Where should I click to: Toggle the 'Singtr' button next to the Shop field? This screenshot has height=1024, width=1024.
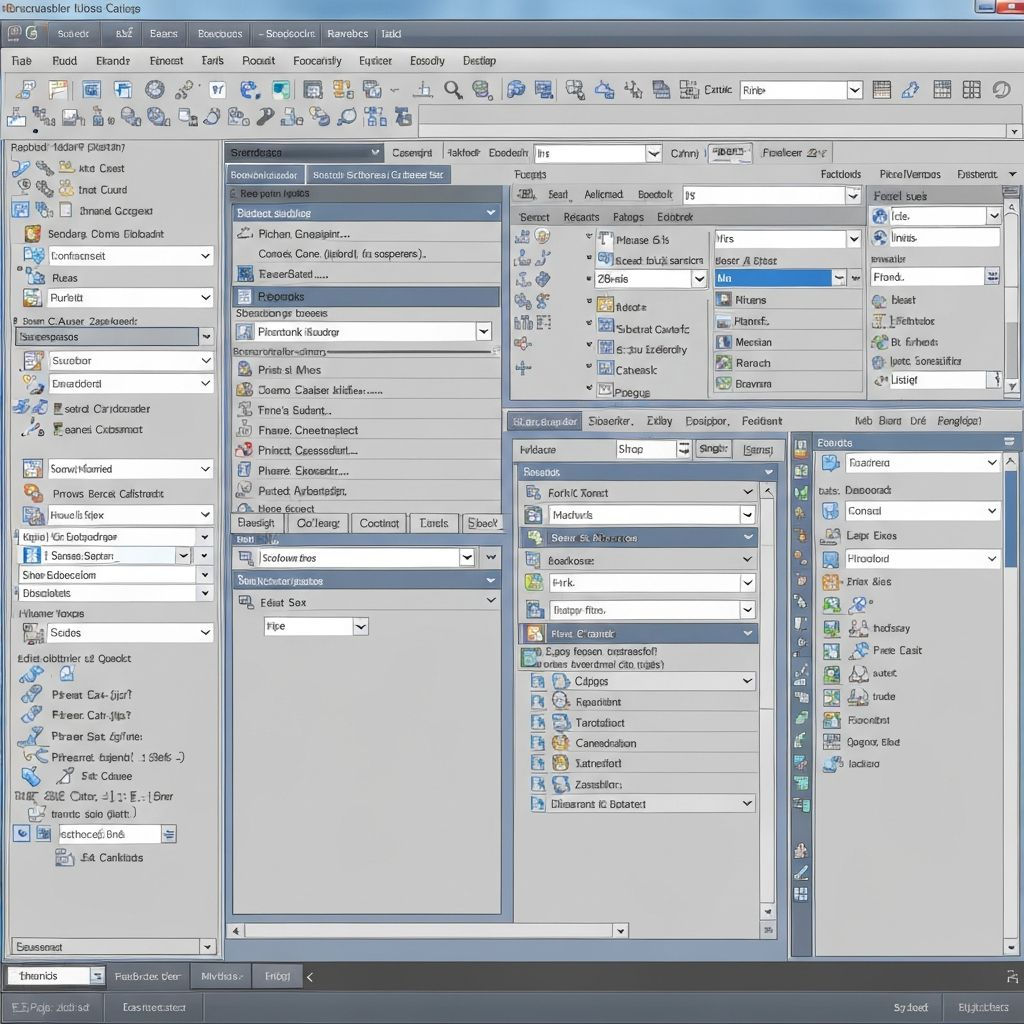713,449
